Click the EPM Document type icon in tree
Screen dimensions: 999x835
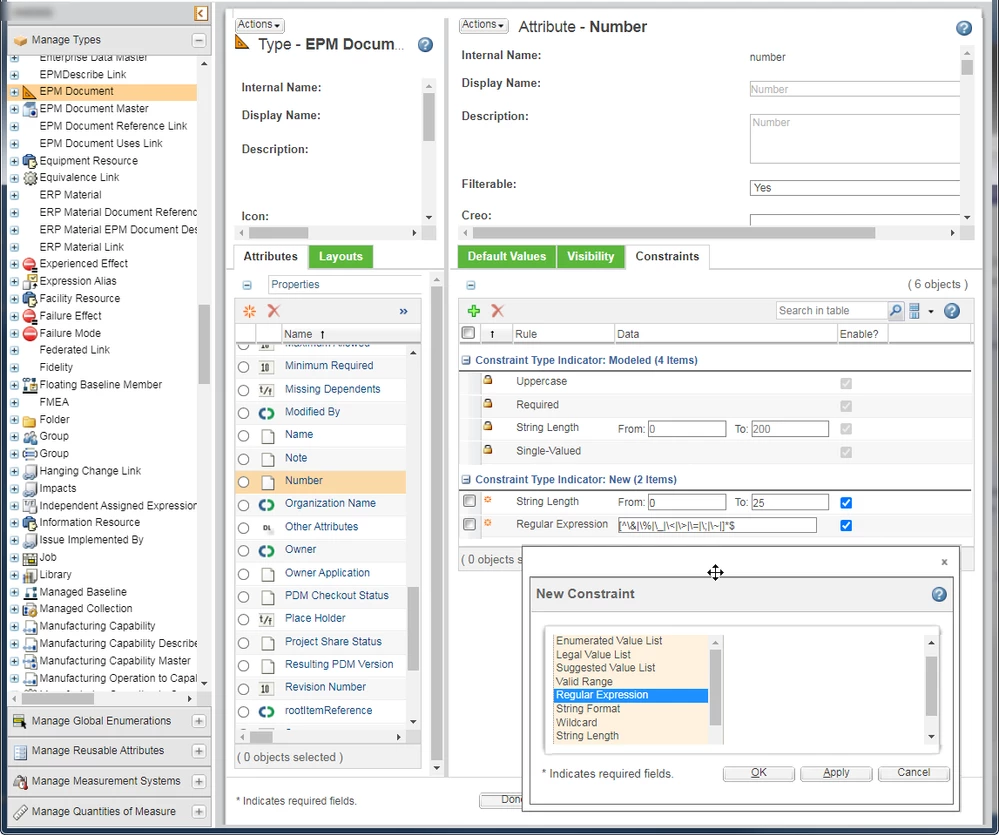click(29, 92)
